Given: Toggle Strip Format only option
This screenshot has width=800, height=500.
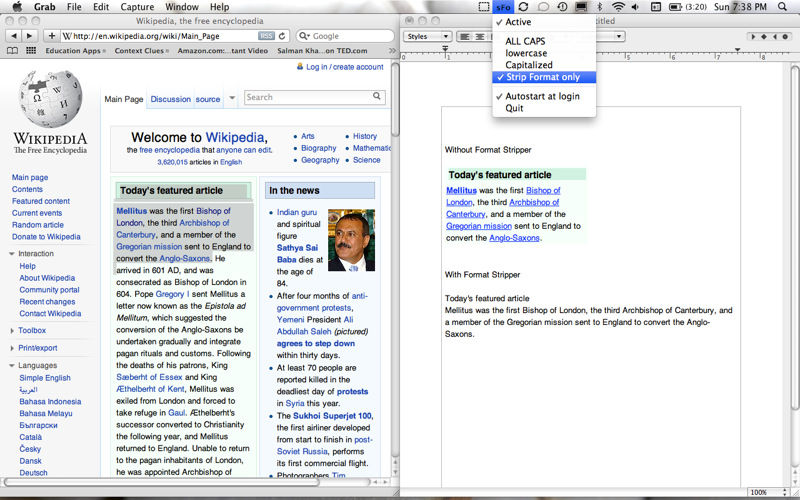Looking at the screenshot, I should coord(544,77).
